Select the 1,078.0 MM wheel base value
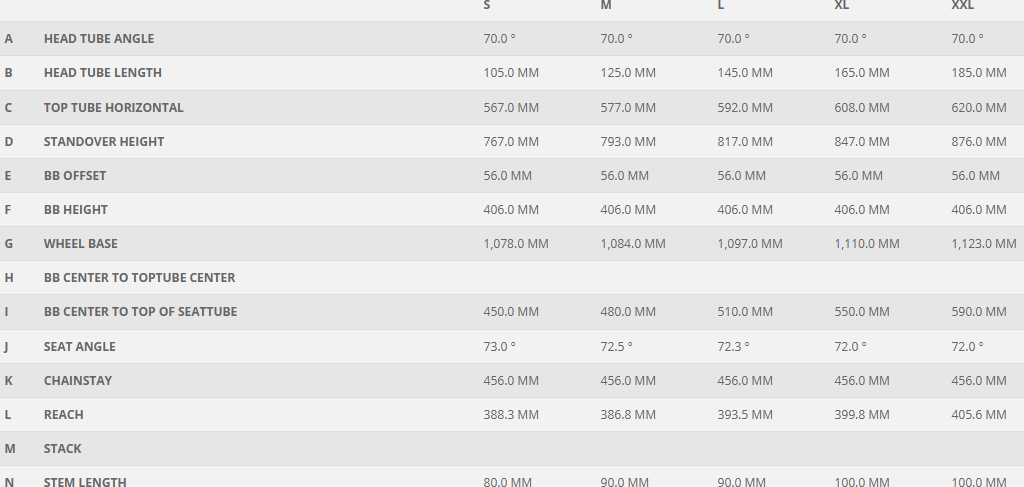The height and width of the screenshot is (487, 1024). (x=515, y=244)
